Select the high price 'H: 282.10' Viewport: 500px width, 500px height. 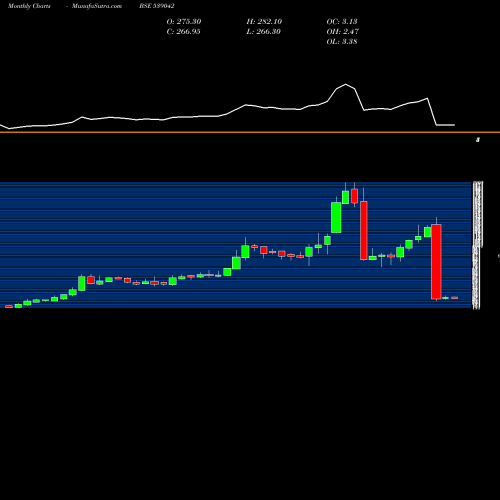click(264, 21)
